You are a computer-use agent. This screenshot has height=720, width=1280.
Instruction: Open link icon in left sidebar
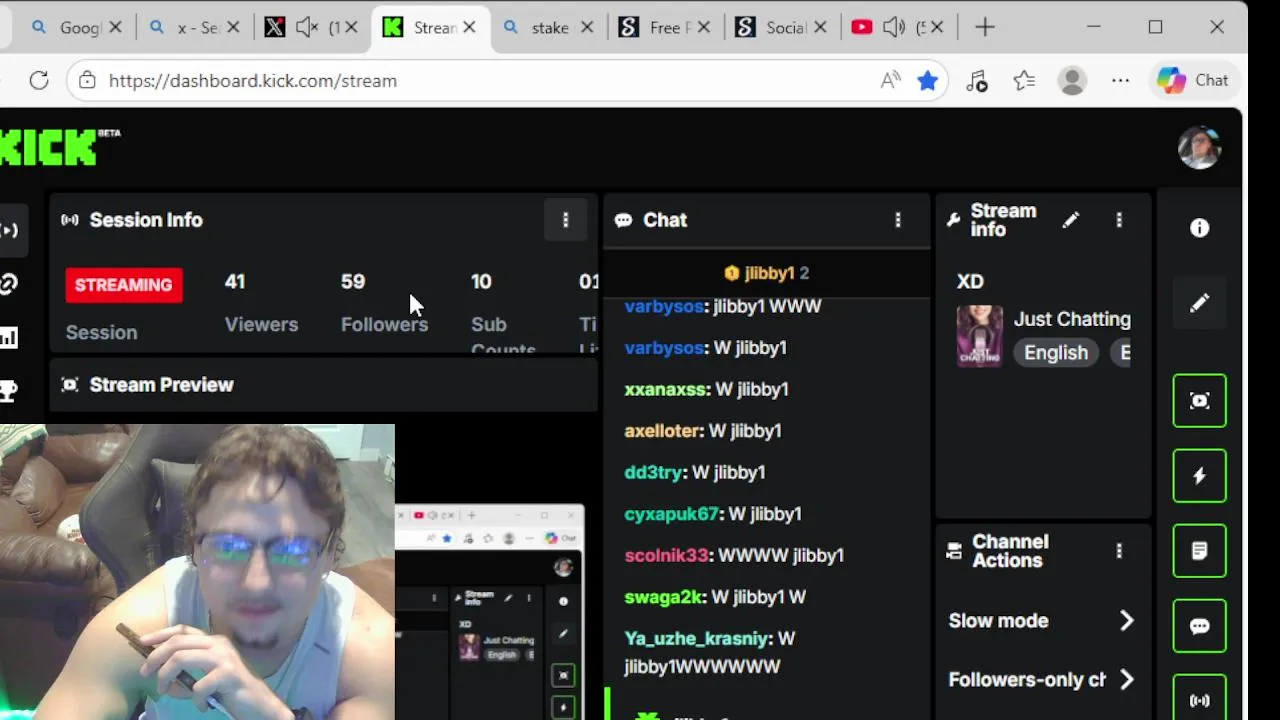(x=9, y=284)
